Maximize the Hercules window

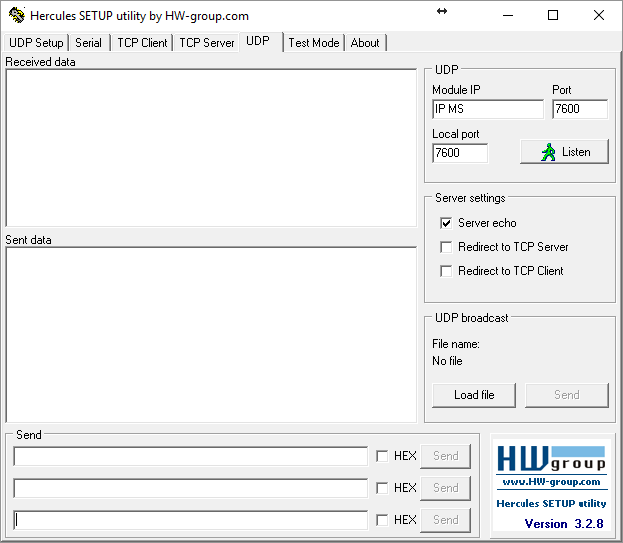553,15
